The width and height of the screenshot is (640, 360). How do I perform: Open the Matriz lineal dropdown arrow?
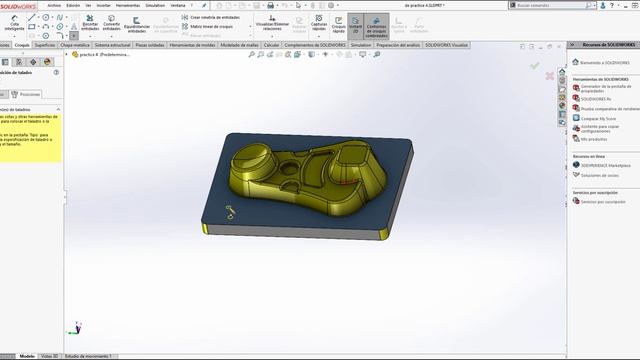(x=250, y=27)
